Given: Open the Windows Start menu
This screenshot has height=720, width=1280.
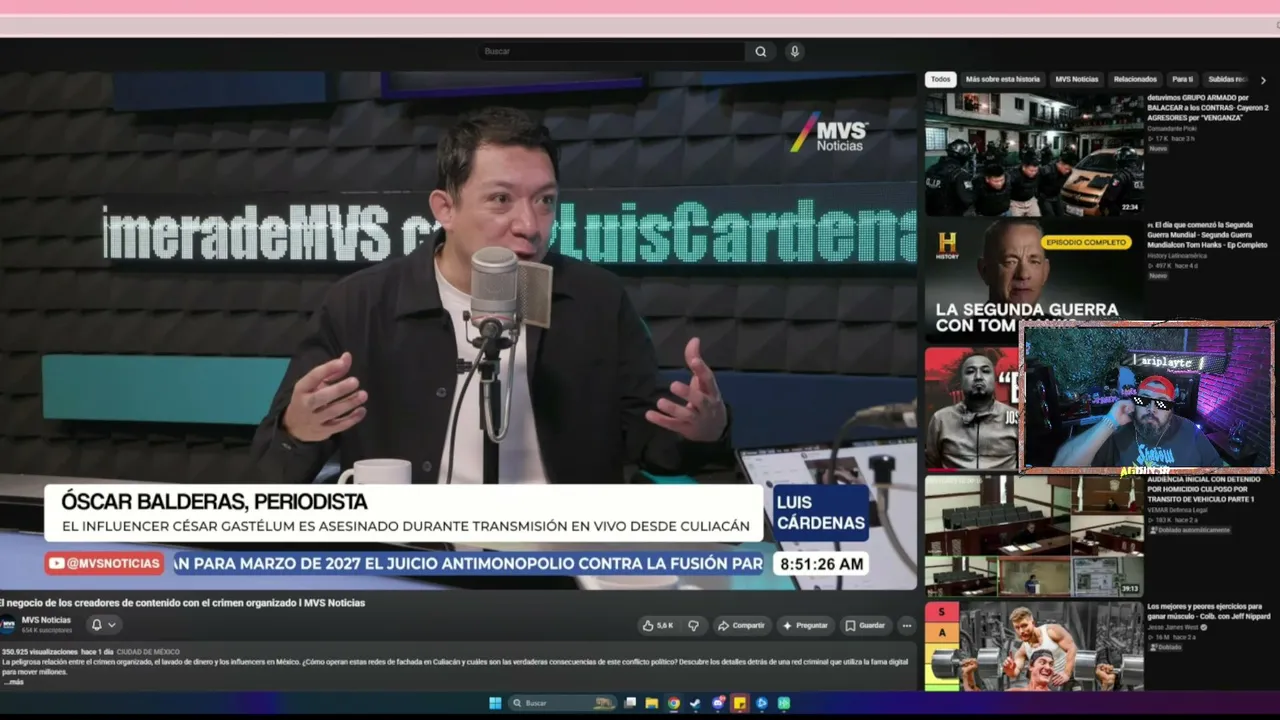Looking at the screenshot, I should point(495,703).
